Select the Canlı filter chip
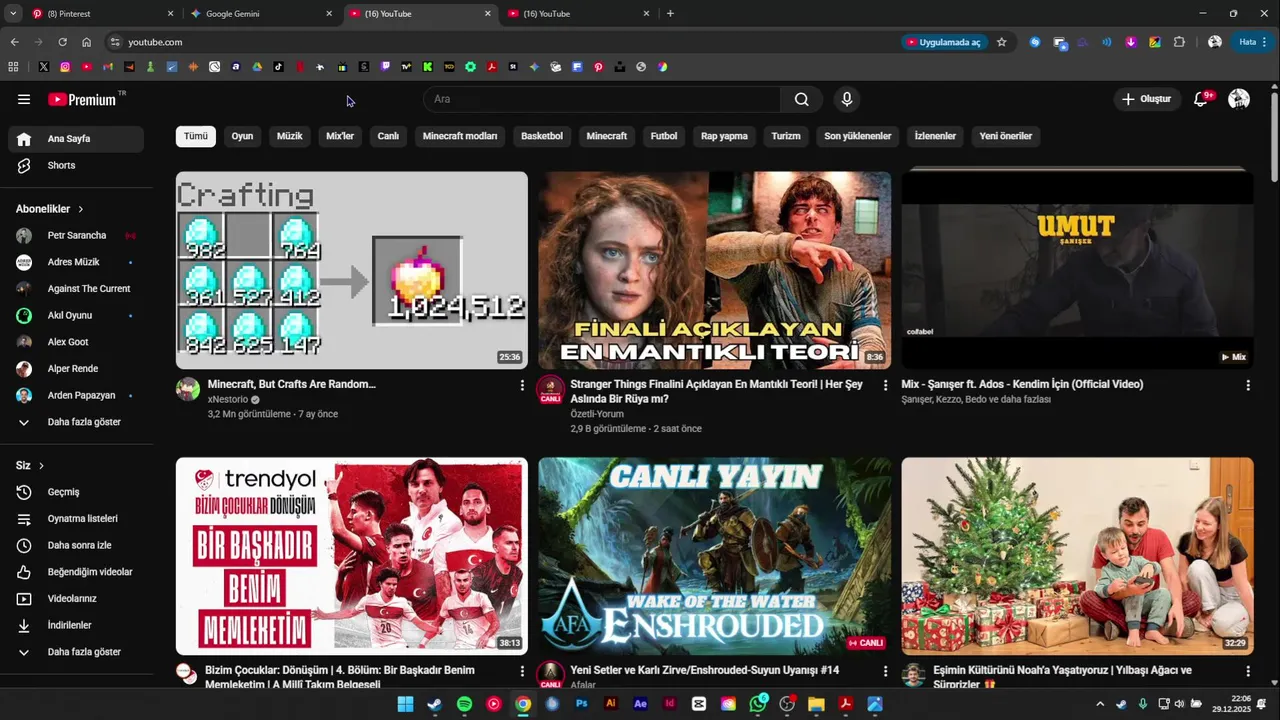 (x=388, y=136)
